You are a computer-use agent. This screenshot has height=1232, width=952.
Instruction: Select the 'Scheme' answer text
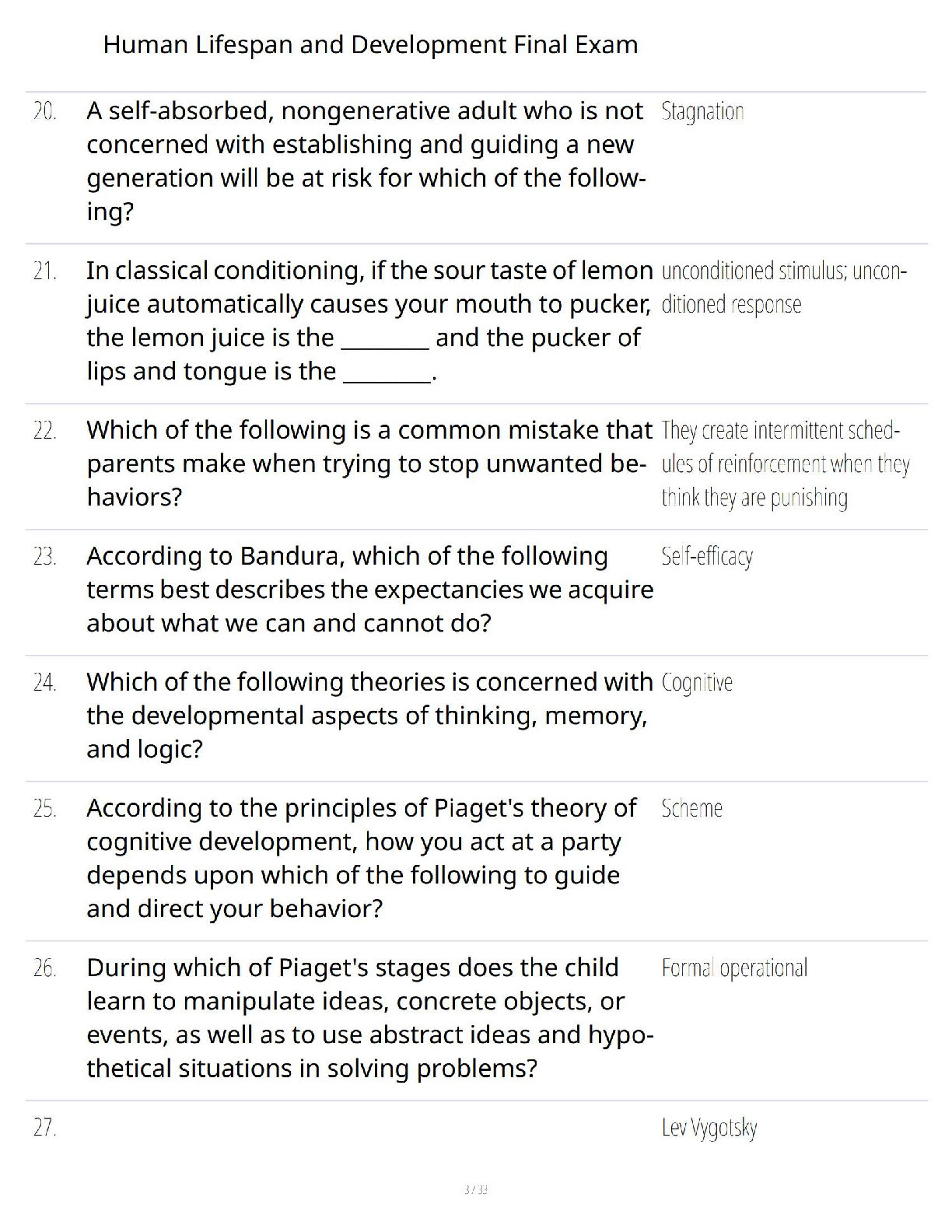[691, 808]
